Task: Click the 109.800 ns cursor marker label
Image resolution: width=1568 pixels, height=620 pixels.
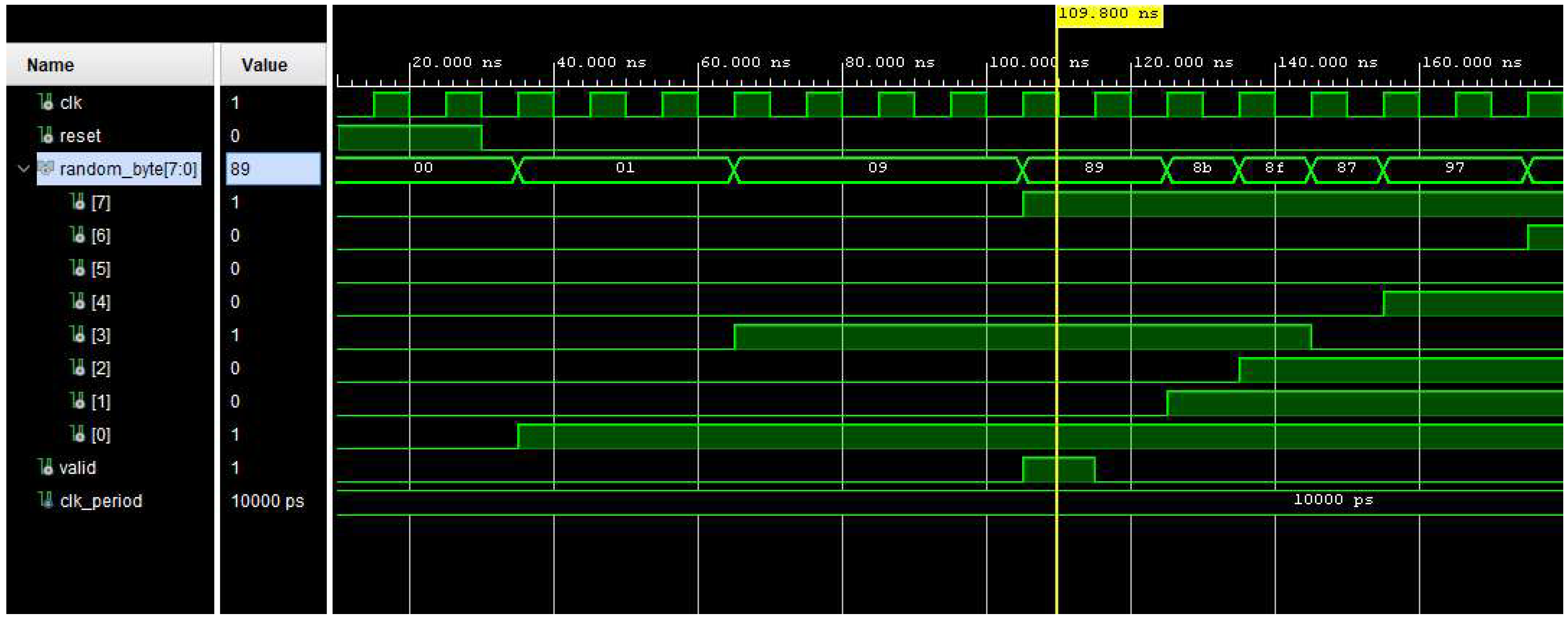Action: tap(1109, 14)
